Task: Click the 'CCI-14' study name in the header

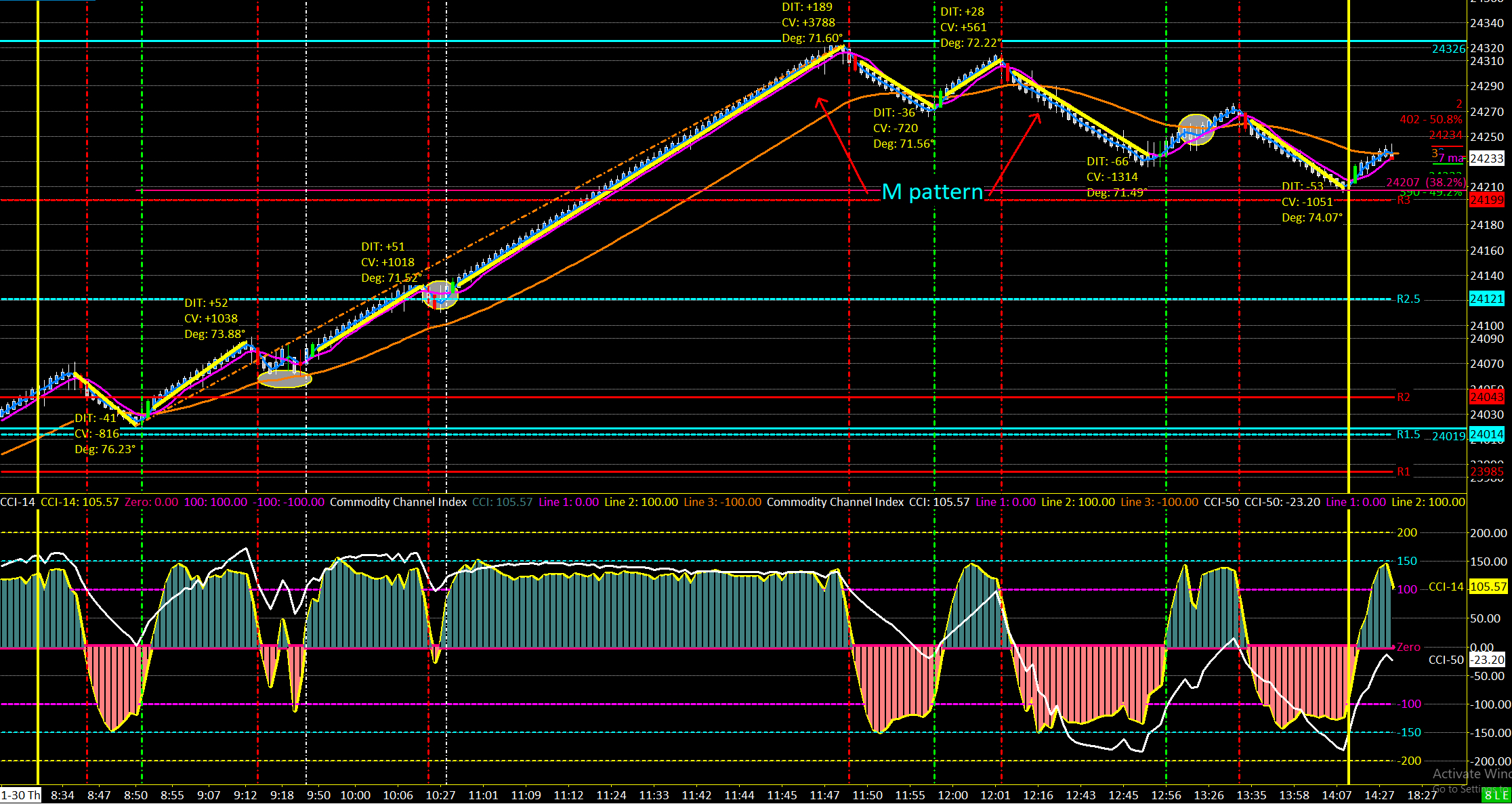Action: point(18,502)
